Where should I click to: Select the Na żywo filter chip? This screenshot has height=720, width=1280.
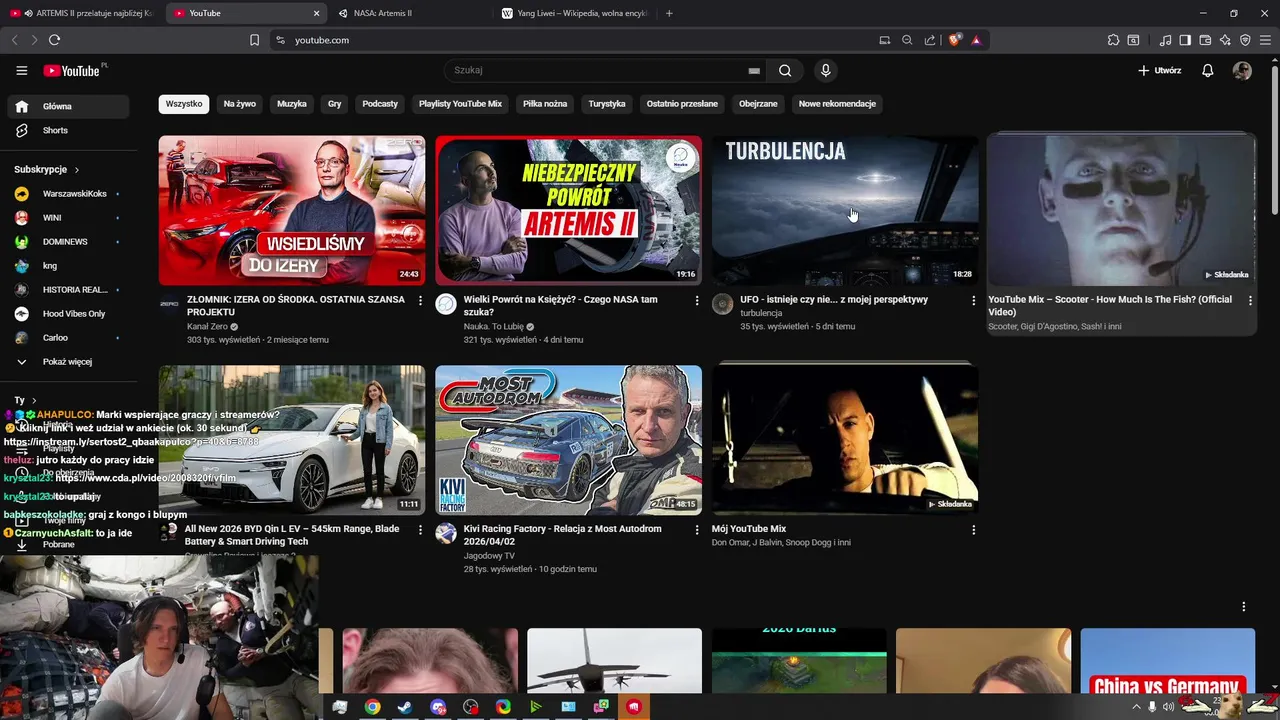pos(240,104)
